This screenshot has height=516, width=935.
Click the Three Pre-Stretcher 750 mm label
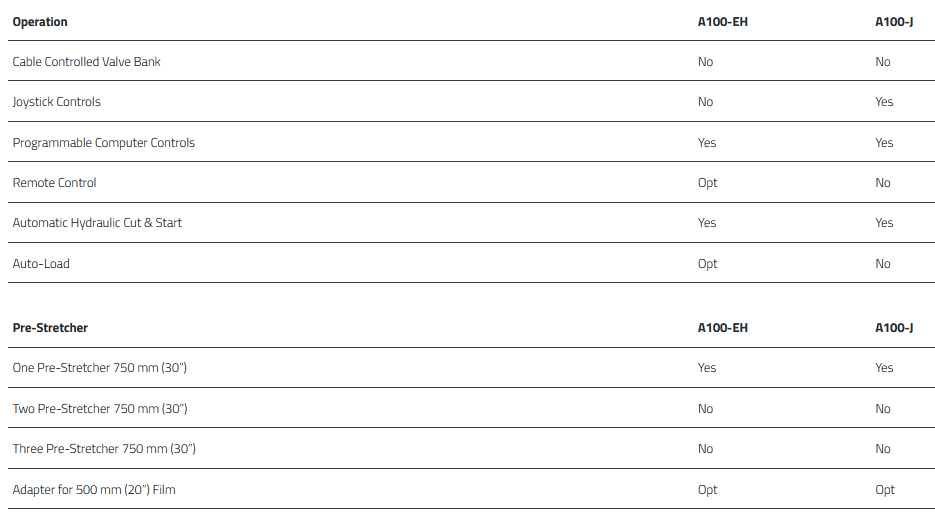click(104, 449)
